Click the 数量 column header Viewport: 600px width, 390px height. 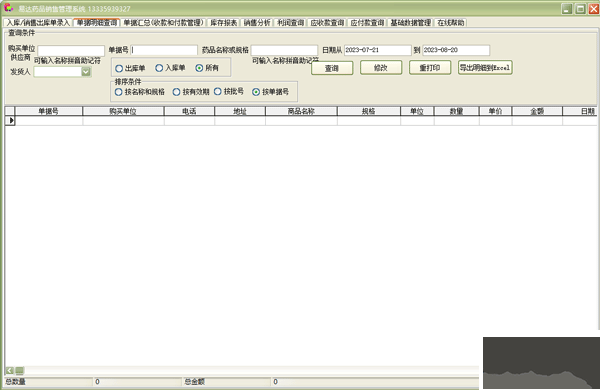pos(457,111)
